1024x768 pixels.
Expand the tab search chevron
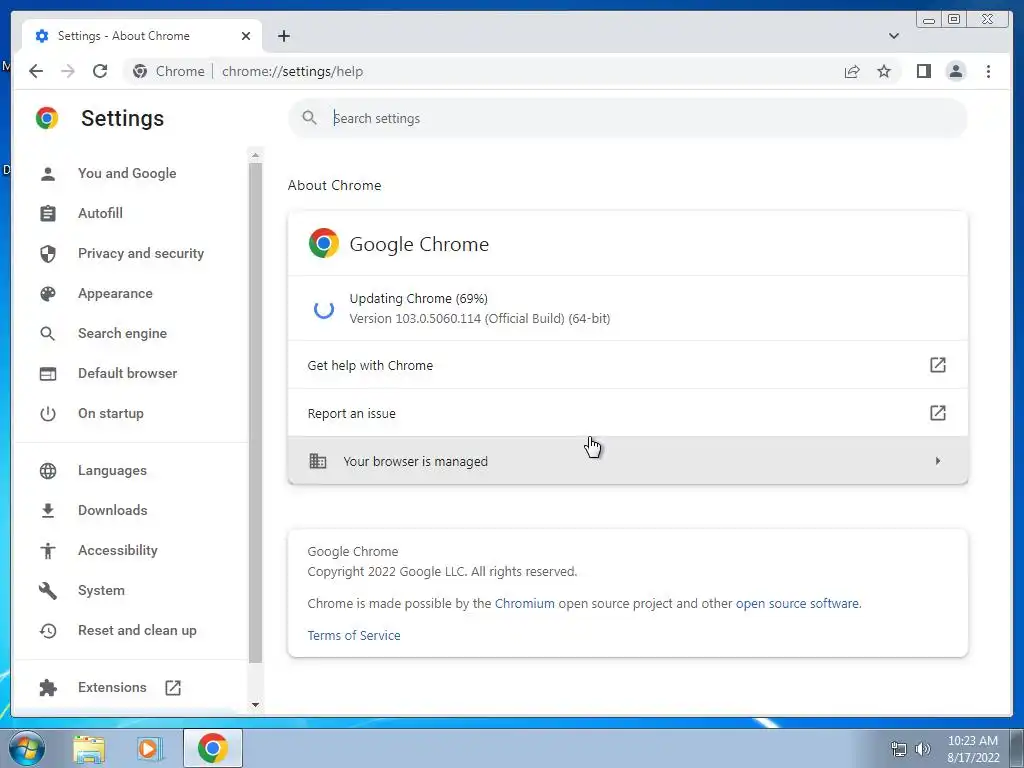coord(893,36)
